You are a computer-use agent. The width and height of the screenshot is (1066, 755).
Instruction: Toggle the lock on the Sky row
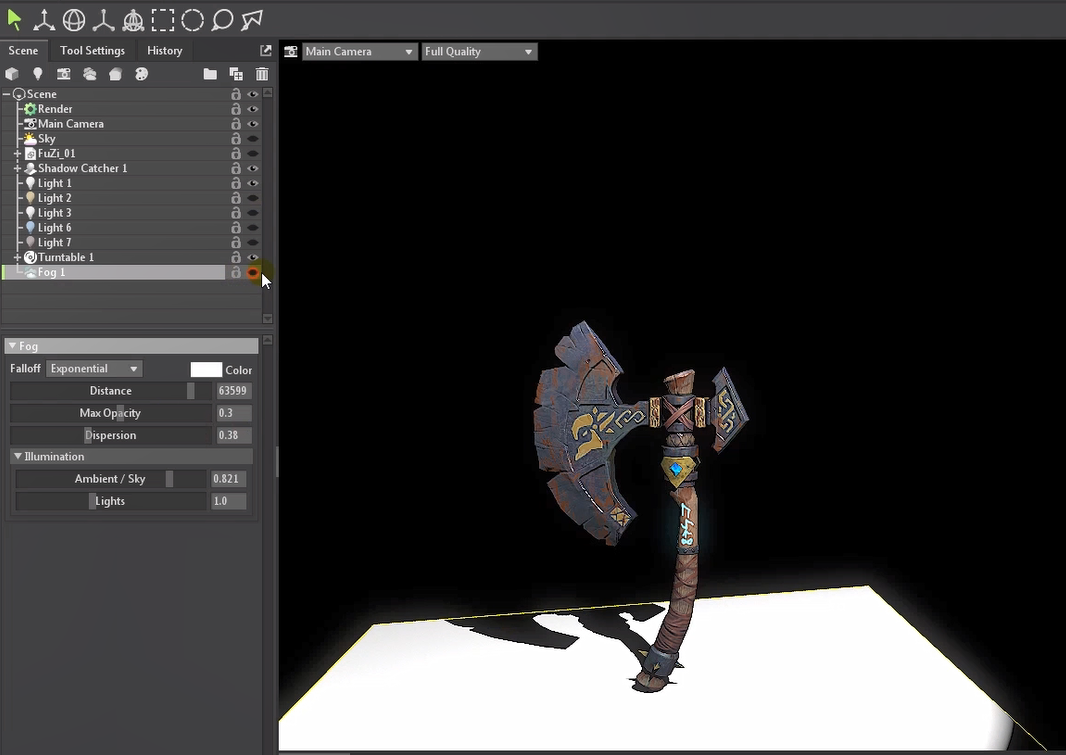(236, 139)
